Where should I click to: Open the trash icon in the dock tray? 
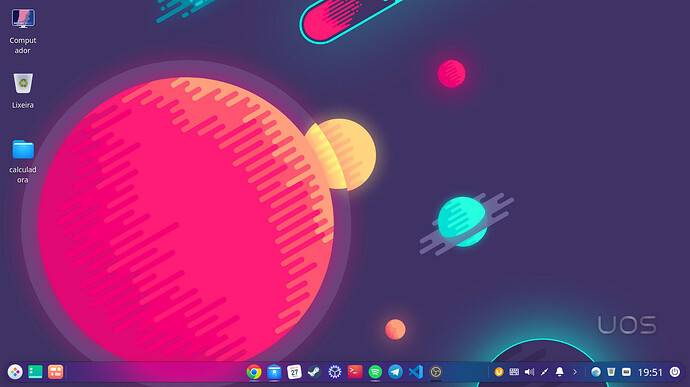pos(611,372)
